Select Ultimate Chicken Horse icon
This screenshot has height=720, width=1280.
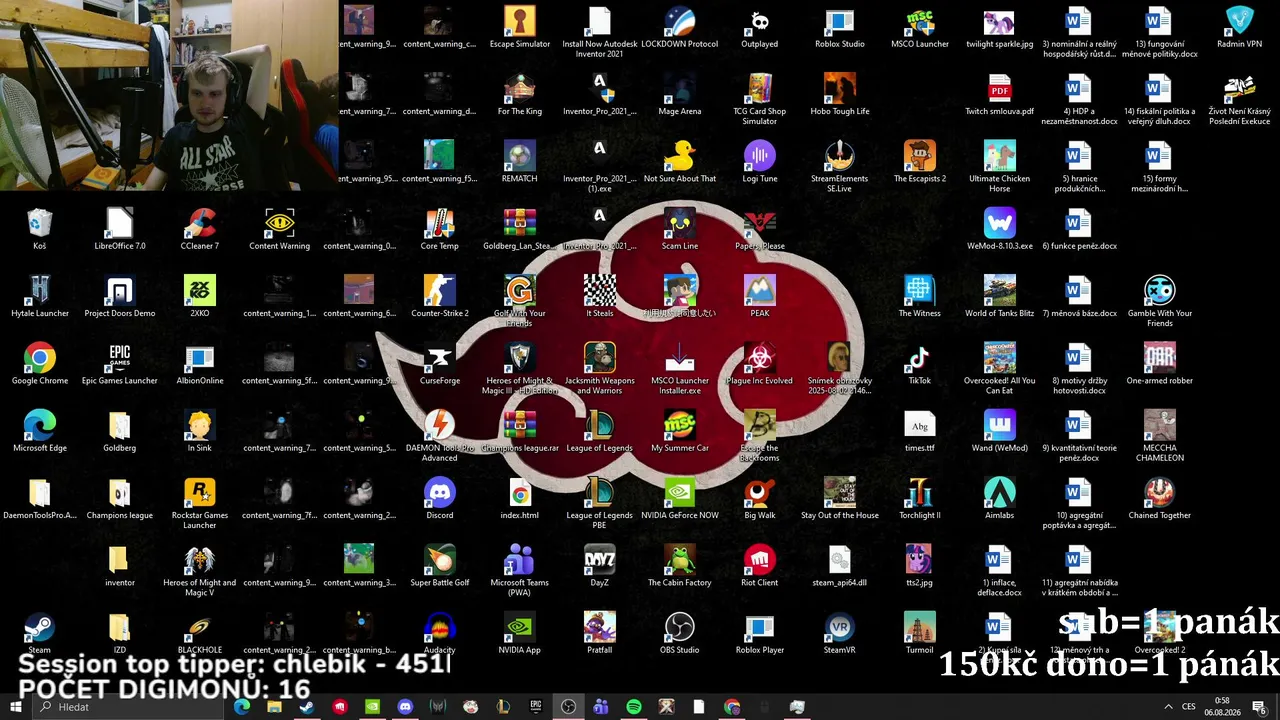(x=1000, y=156)
